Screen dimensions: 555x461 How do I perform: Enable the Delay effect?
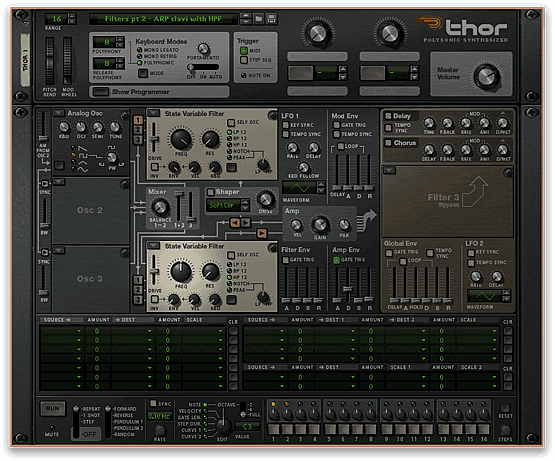coord(388,116)
